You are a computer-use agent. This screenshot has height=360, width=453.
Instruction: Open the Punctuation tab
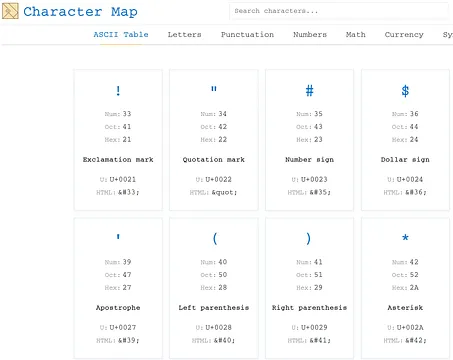coord(247,34)
